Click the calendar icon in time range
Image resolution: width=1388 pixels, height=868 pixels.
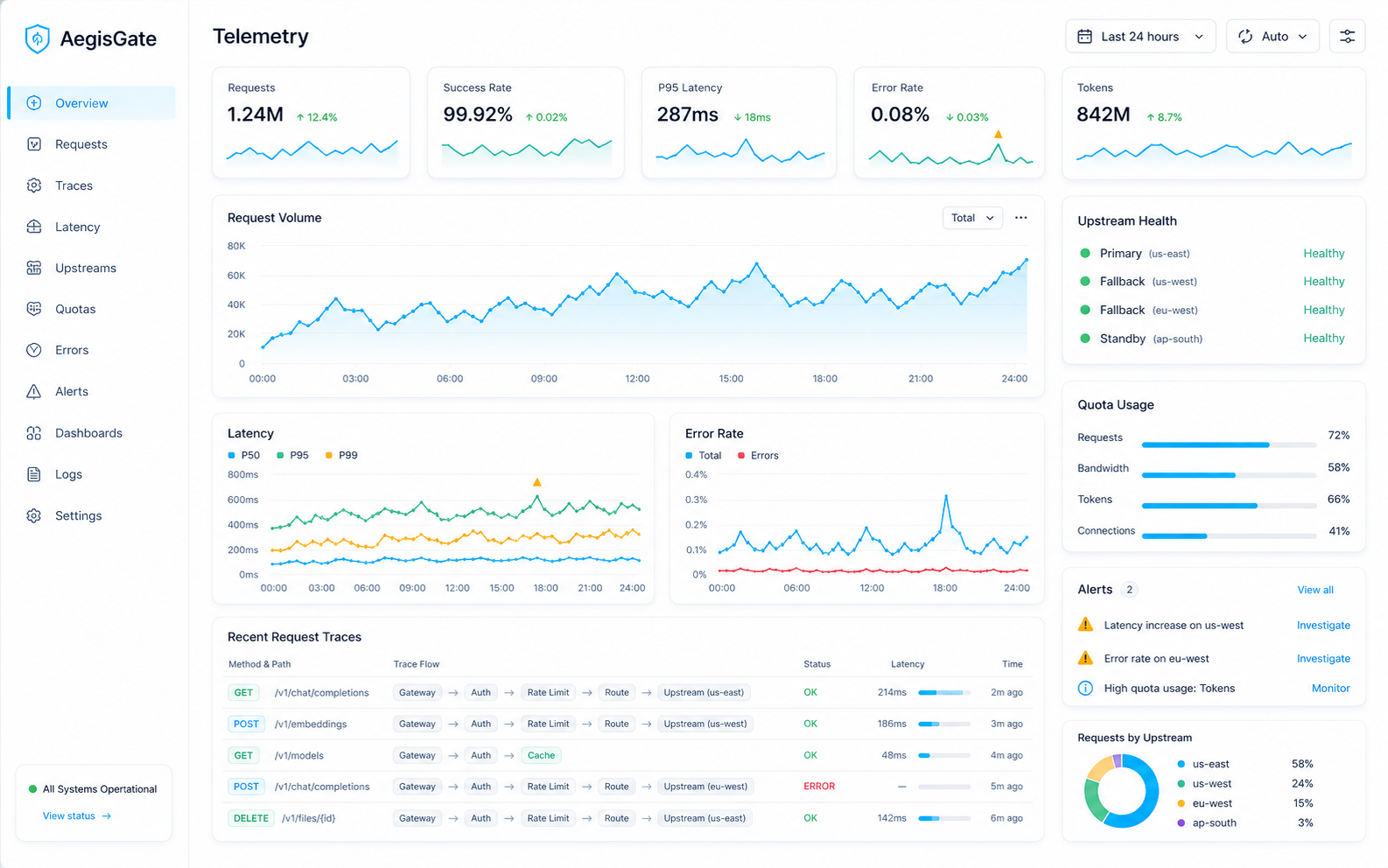1084,37
